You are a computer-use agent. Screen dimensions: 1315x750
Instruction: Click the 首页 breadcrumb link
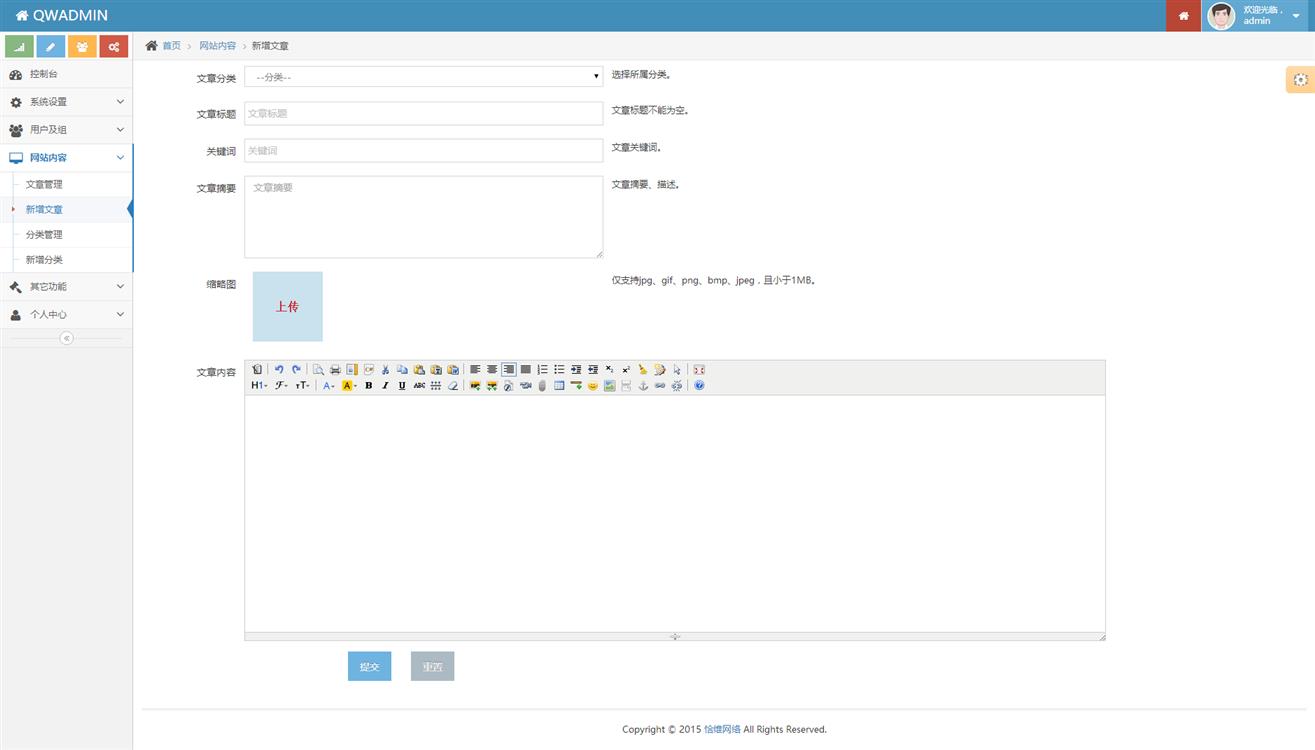[x=172, y=46]
